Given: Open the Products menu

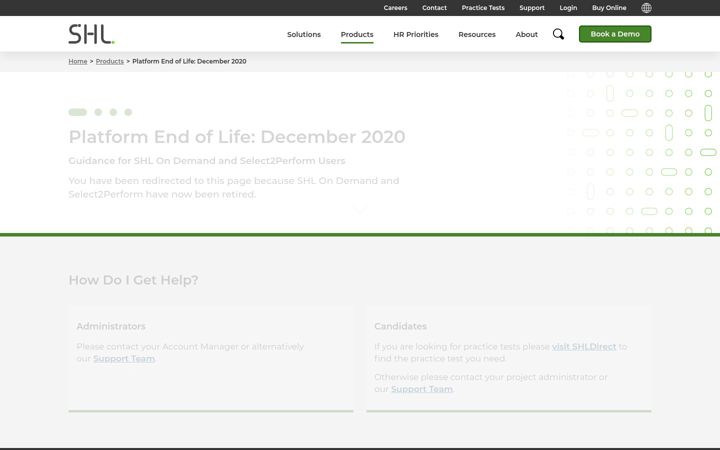Looking at the screenshot, I should (357, 34).
